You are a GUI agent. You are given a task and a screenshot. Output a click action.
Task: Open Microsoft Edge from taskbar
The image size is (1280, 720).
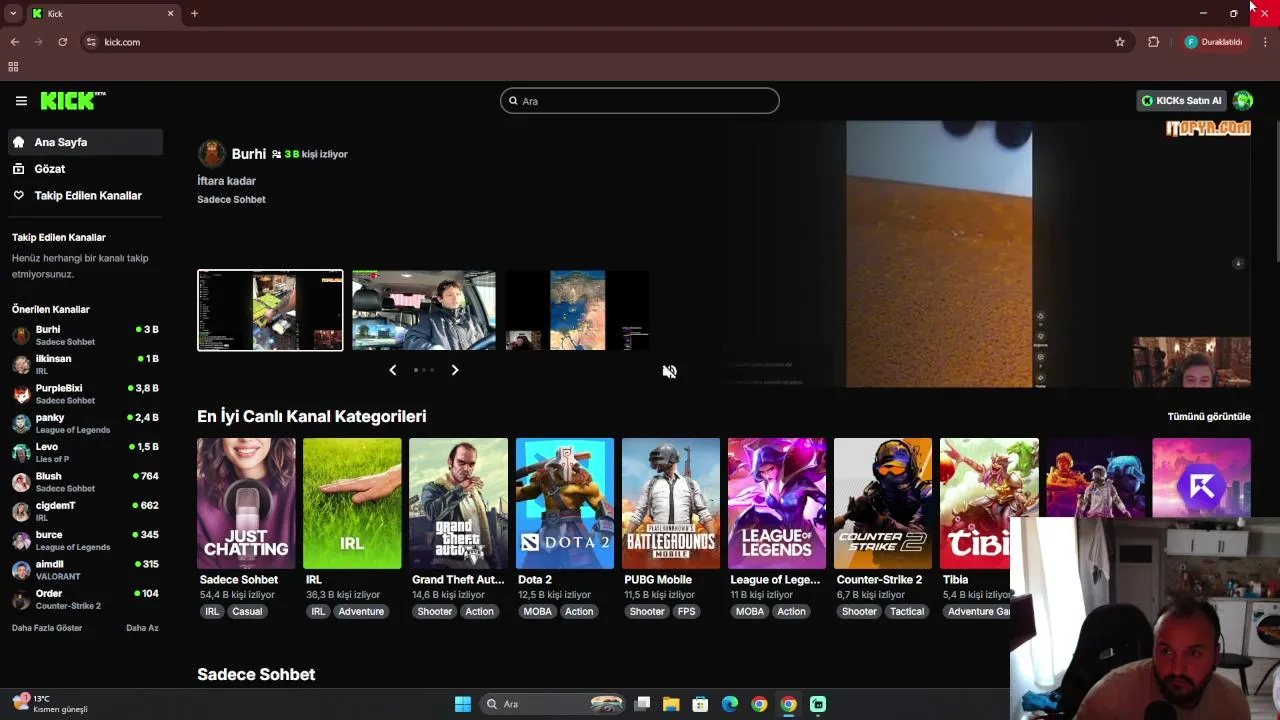coord(730,704)
